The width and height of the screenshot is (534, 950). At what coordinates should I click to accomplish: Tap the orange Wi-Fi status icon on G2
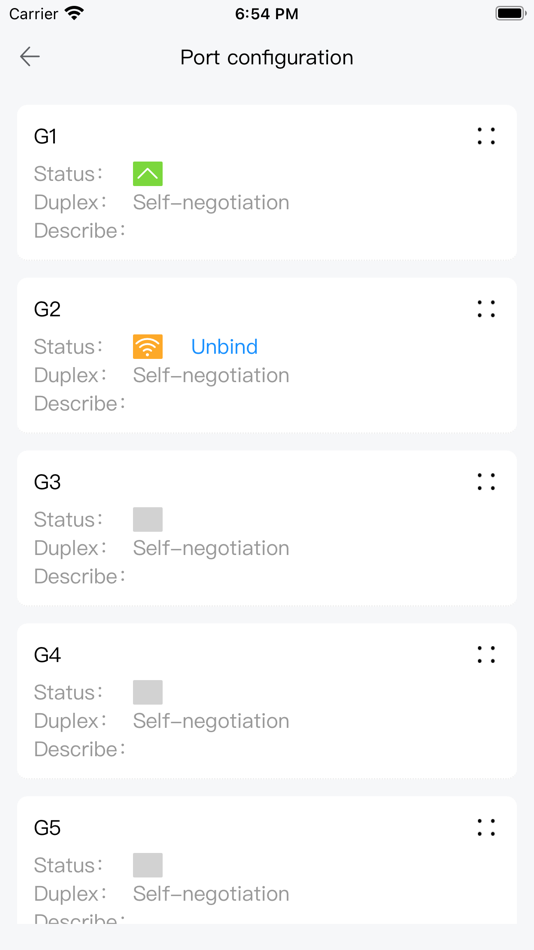(x=148, y=347)
